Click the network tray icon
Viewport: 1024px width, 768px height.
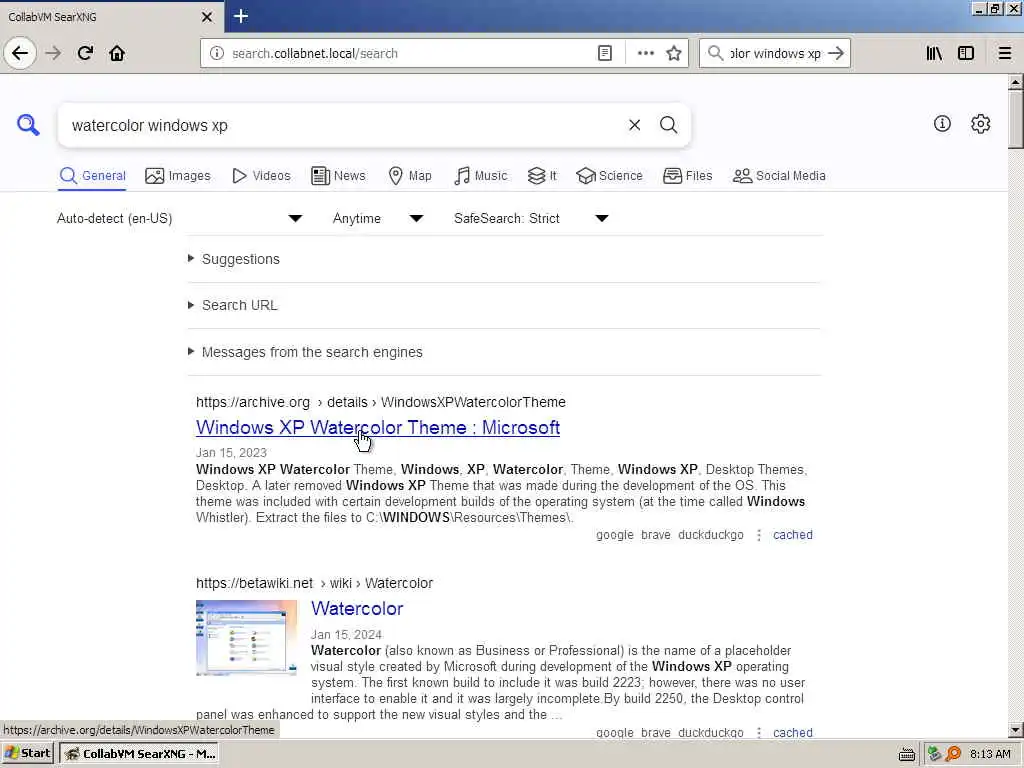point(935,754)
